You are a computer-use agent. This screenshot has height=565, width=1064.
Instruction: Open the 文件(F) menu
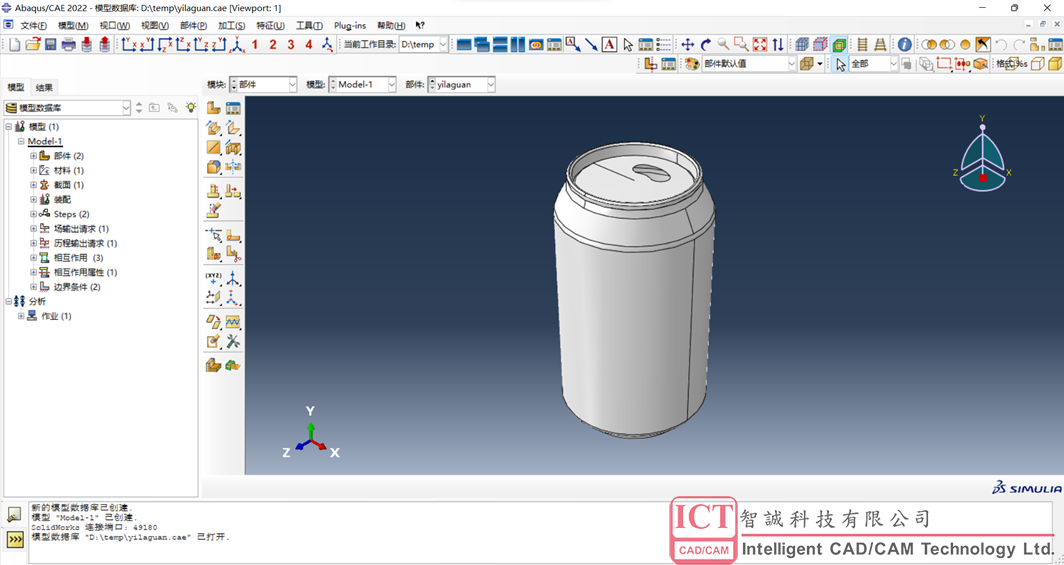33,26
